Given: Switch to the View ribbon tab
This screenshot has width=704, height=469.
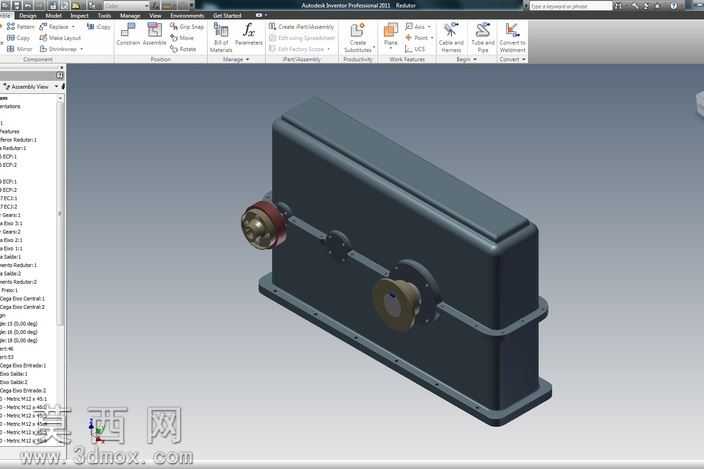Looking at the screenshot, I should tap(155, 15).
